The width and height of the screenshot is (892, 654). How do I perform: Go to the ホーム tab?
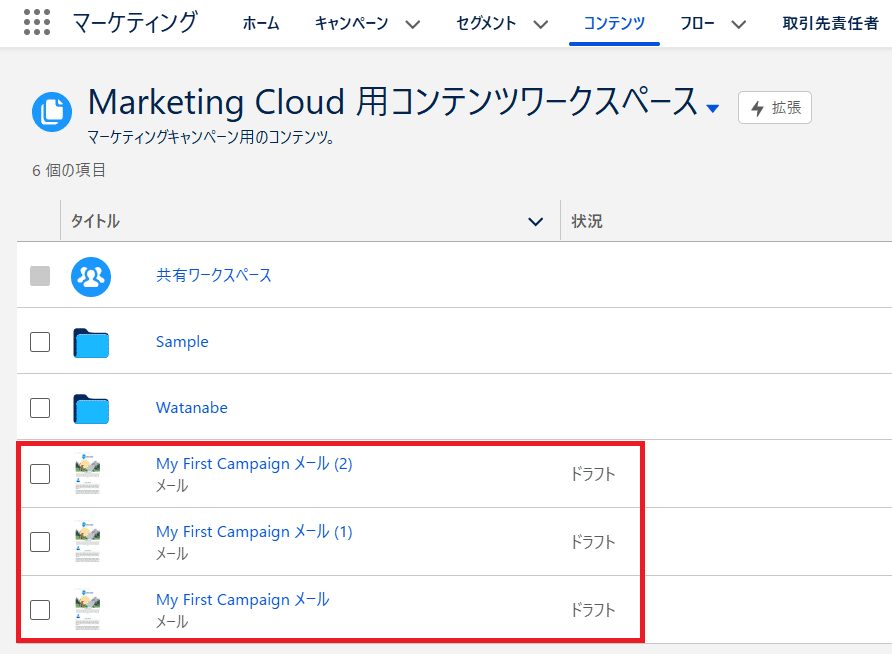click(261, 23)
